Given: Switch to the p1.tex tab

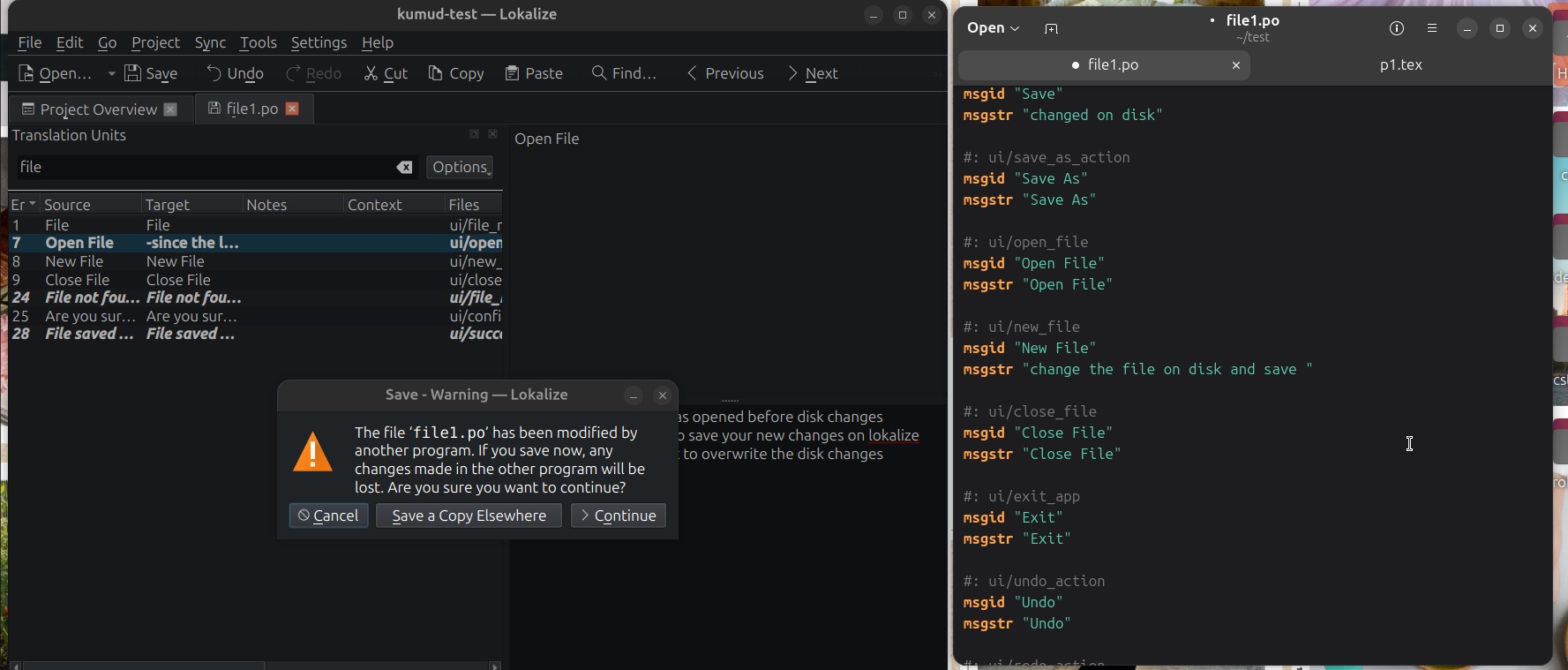Looking at the screenshot, I should click(x=1400, y=64).
